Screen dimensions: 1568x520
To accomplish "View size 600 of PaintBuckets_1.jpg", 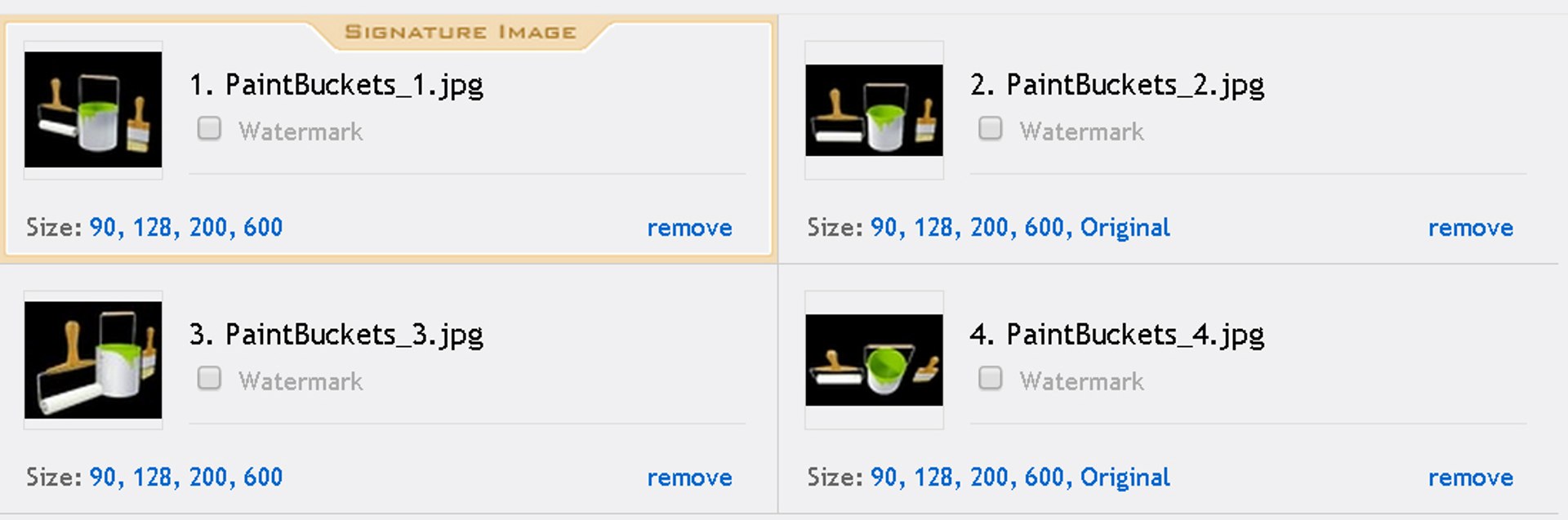I will coord(263,227).
